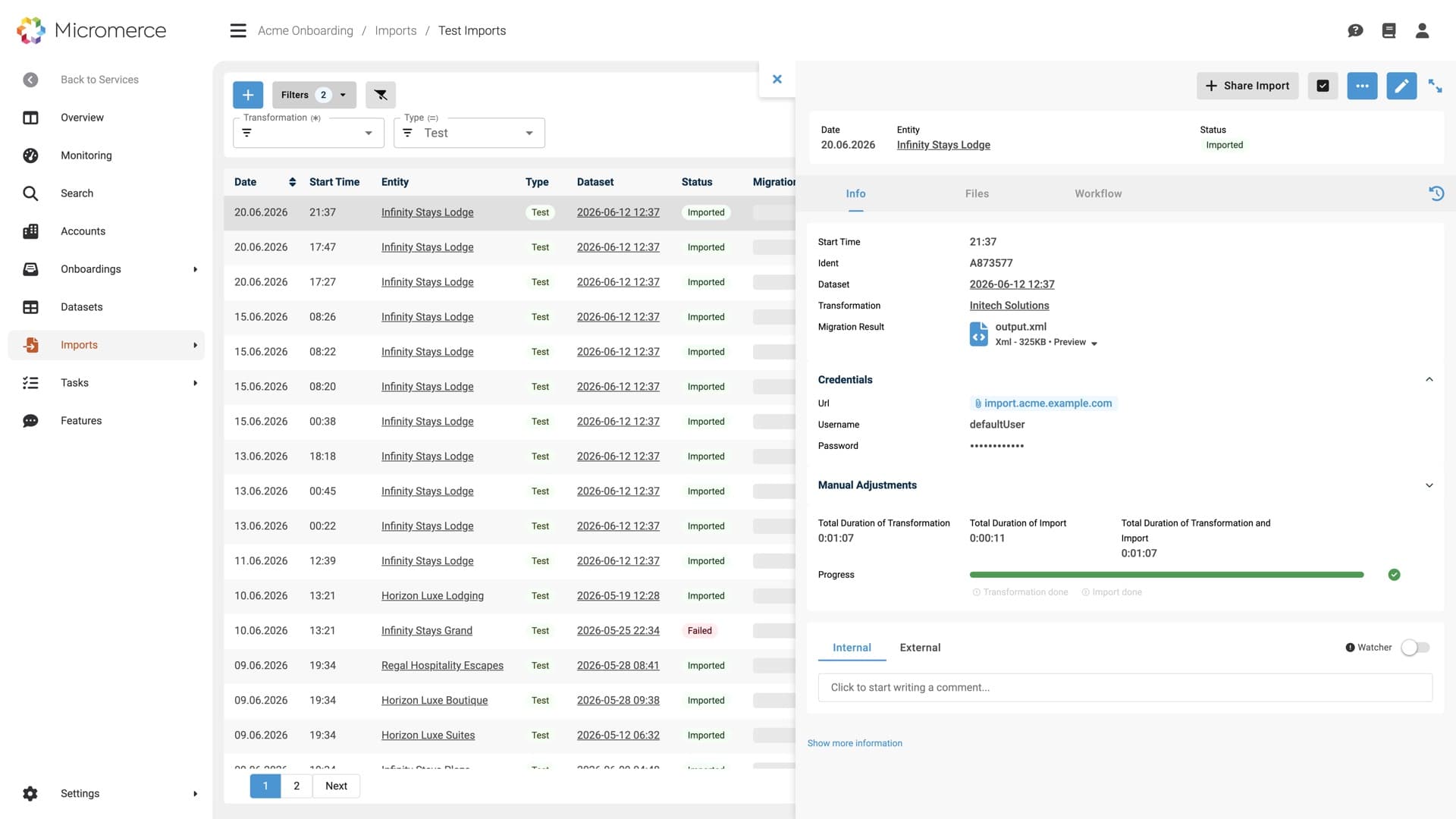Click the checkmark icon button in detail panel
1456x819 pixels.
tap(1323, 86)
